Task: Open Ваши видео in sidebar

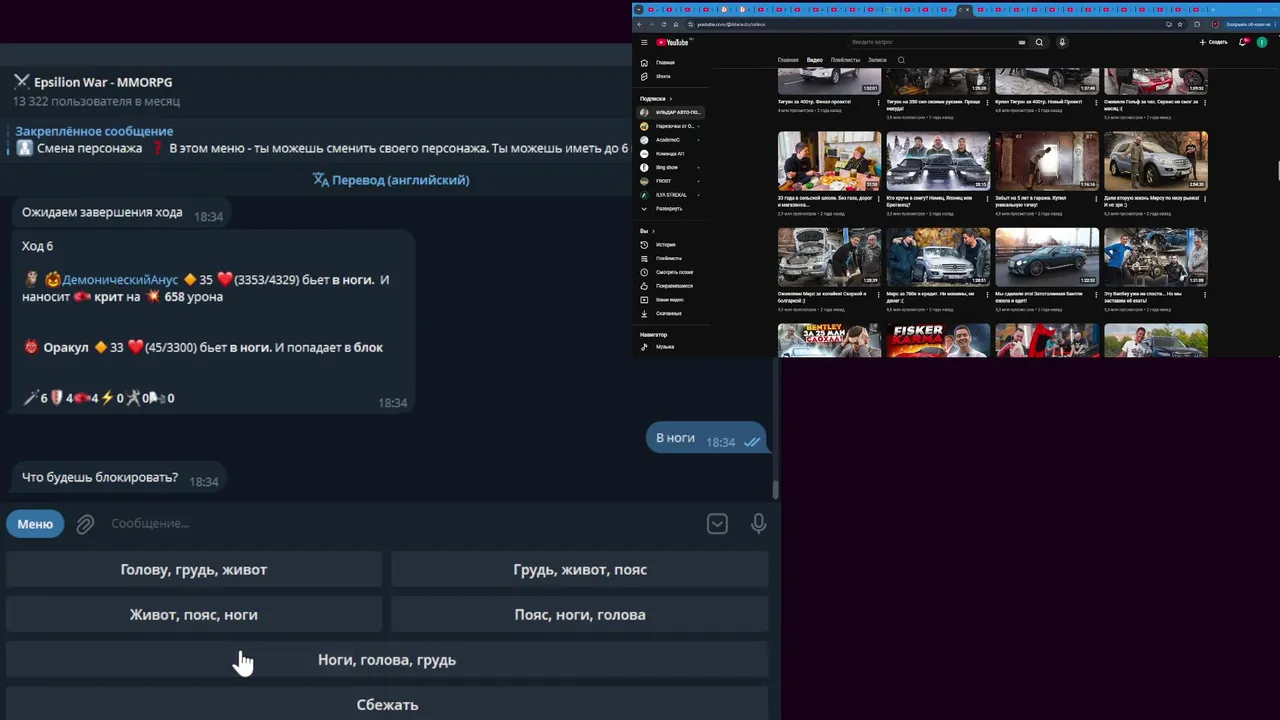Action: coord(672,300)
